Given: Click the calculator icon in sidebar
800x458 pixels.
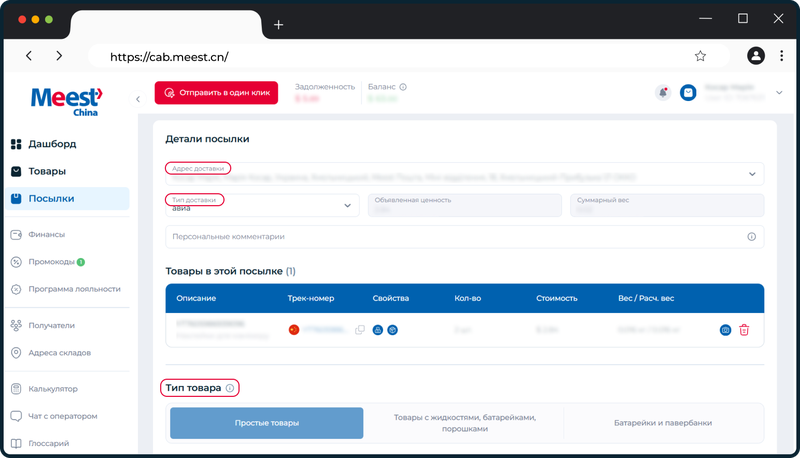Looking at the screenshot, I should point(16,389).
